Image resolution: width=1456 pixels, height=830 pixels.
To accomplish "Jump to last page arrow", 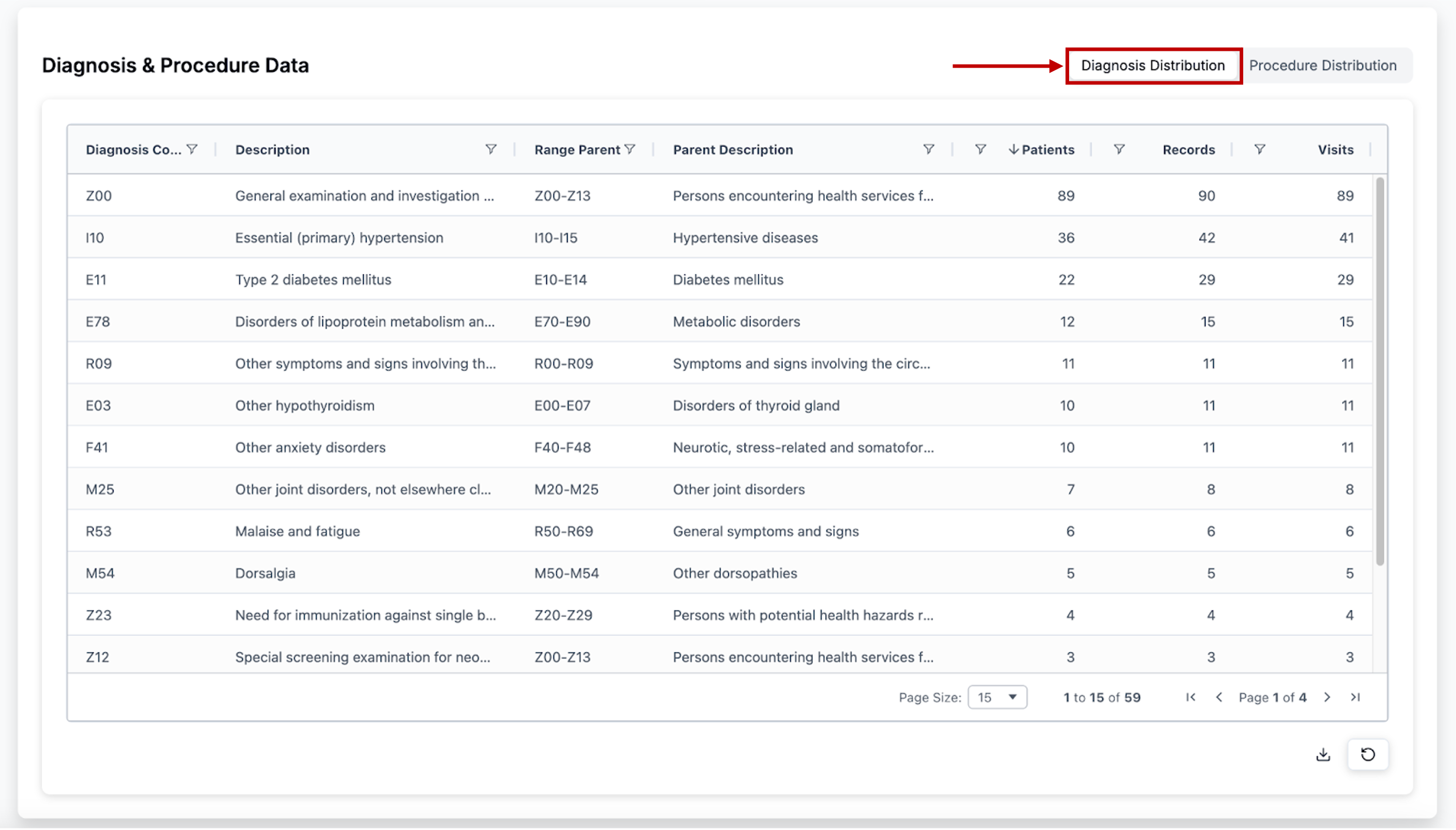I will pyautogui.click(x=1356, y=697).
